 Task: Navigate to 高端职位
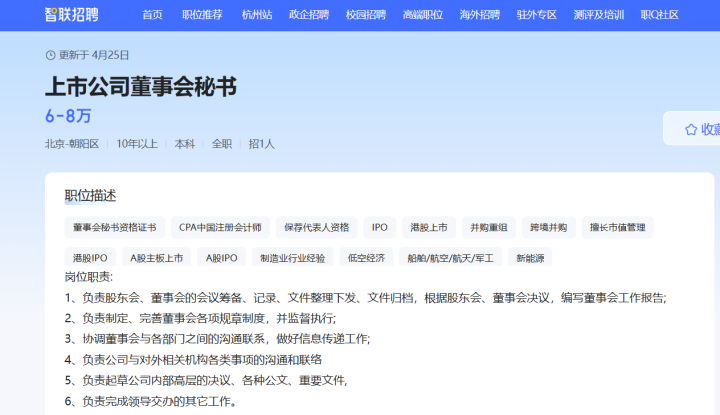423,15
